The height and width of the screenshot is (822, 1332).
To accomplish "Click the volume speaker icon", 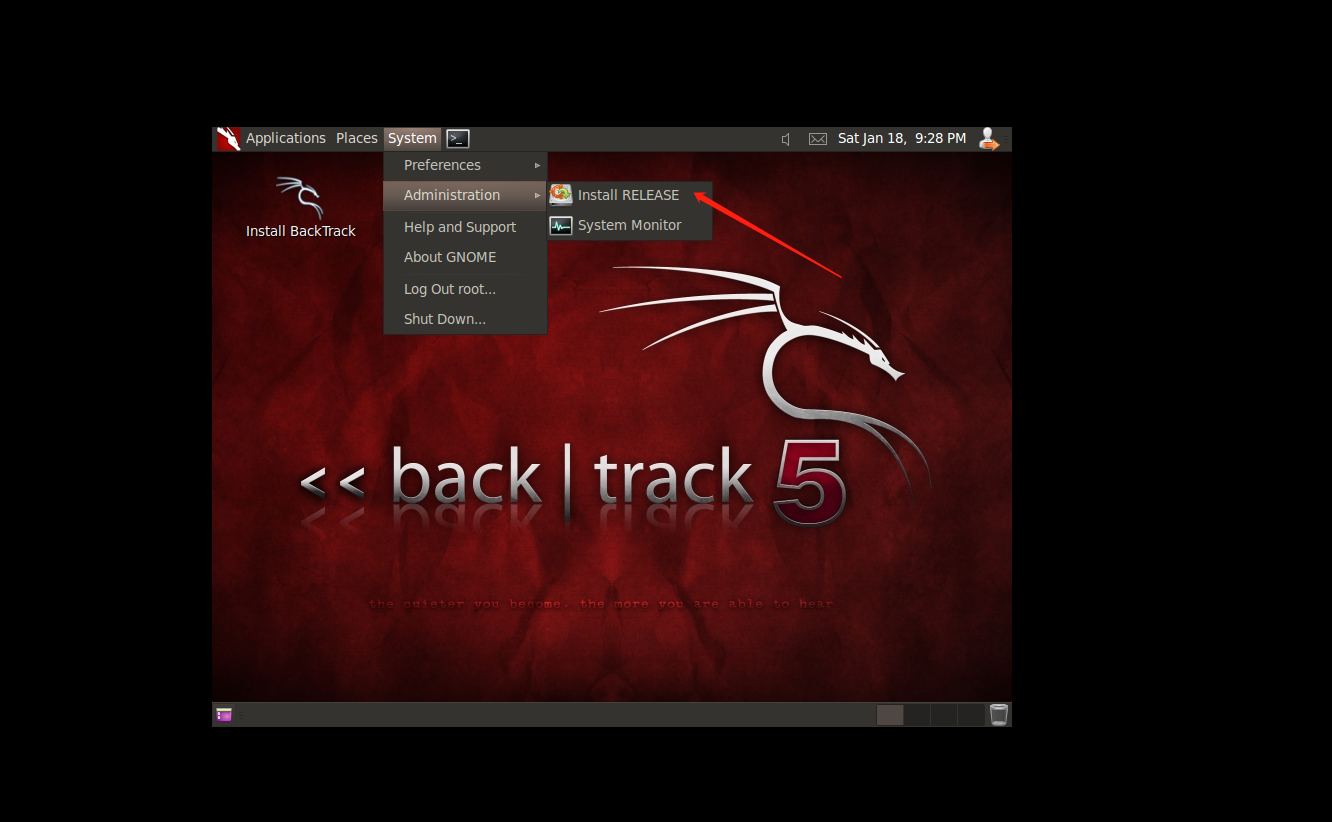I will point(786,139).
